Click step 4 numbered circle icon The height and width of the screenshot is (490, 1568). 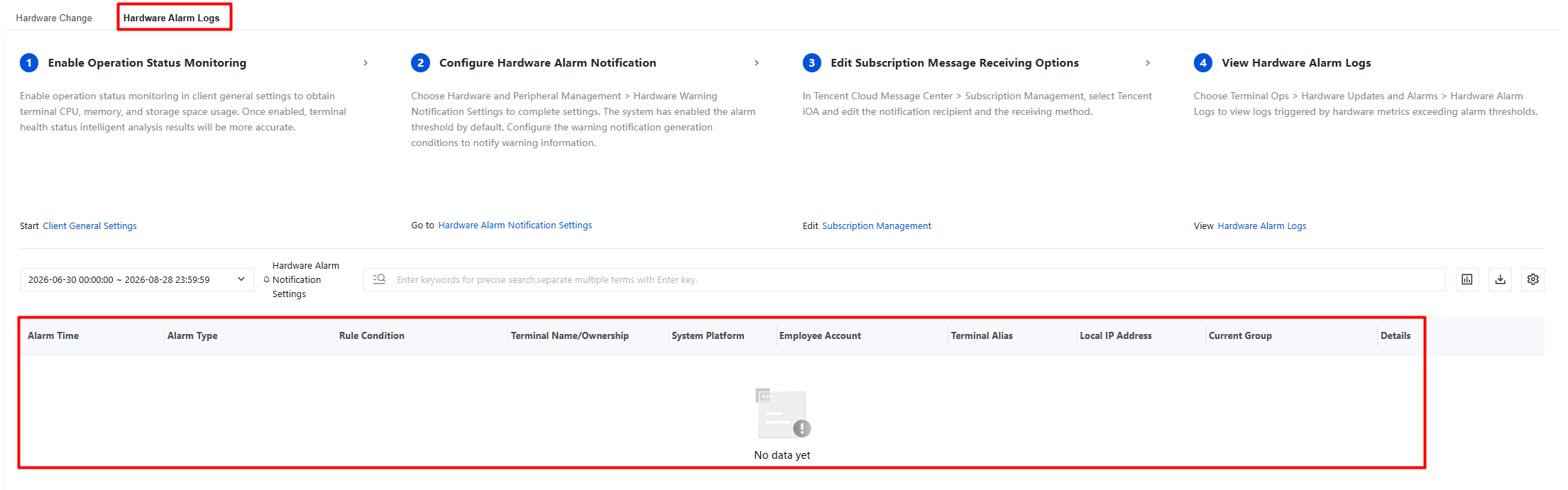click(x=1203, y=62)
